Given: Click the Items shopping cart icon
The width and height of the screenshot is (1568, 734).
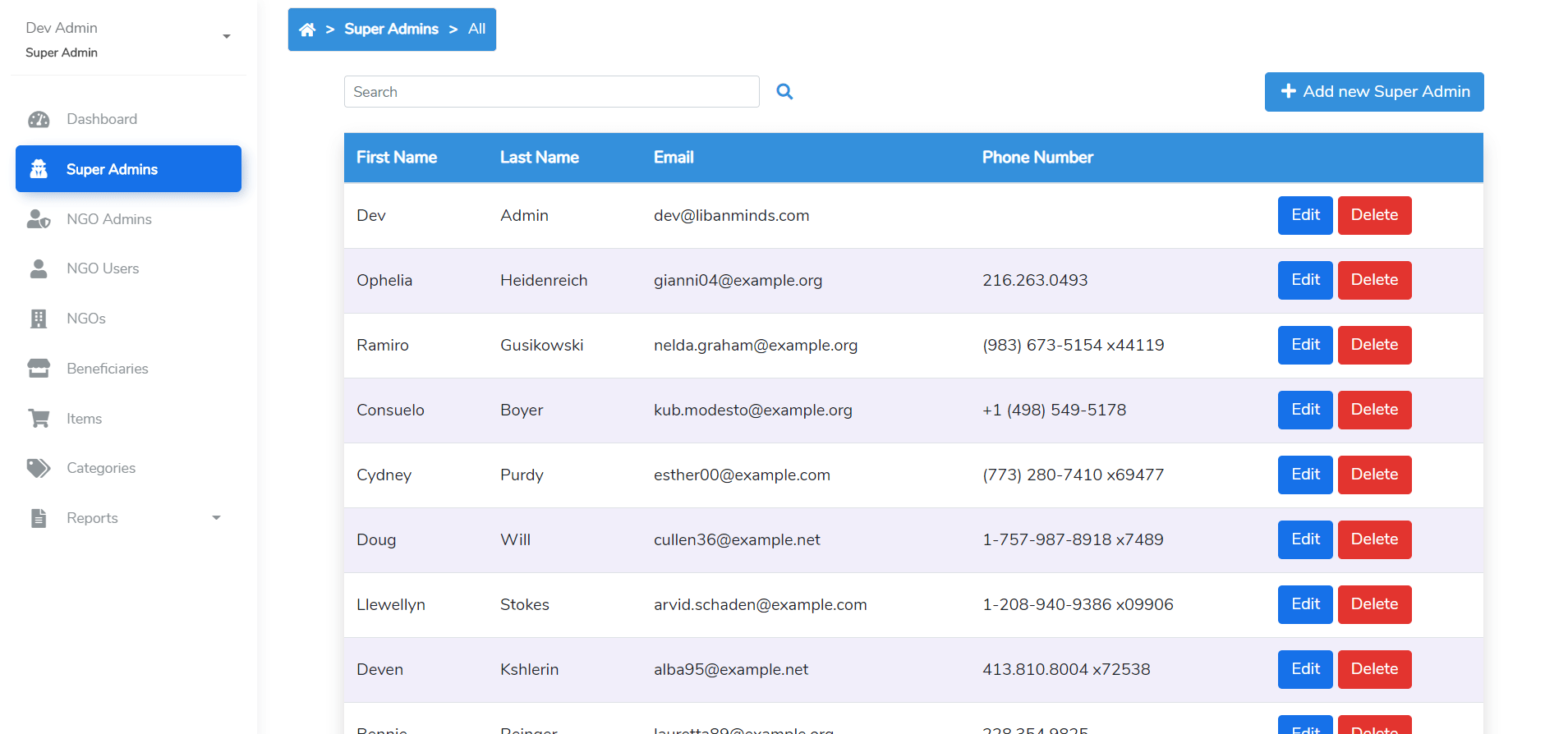Looking at the screenshot, I should click(39, 419).
